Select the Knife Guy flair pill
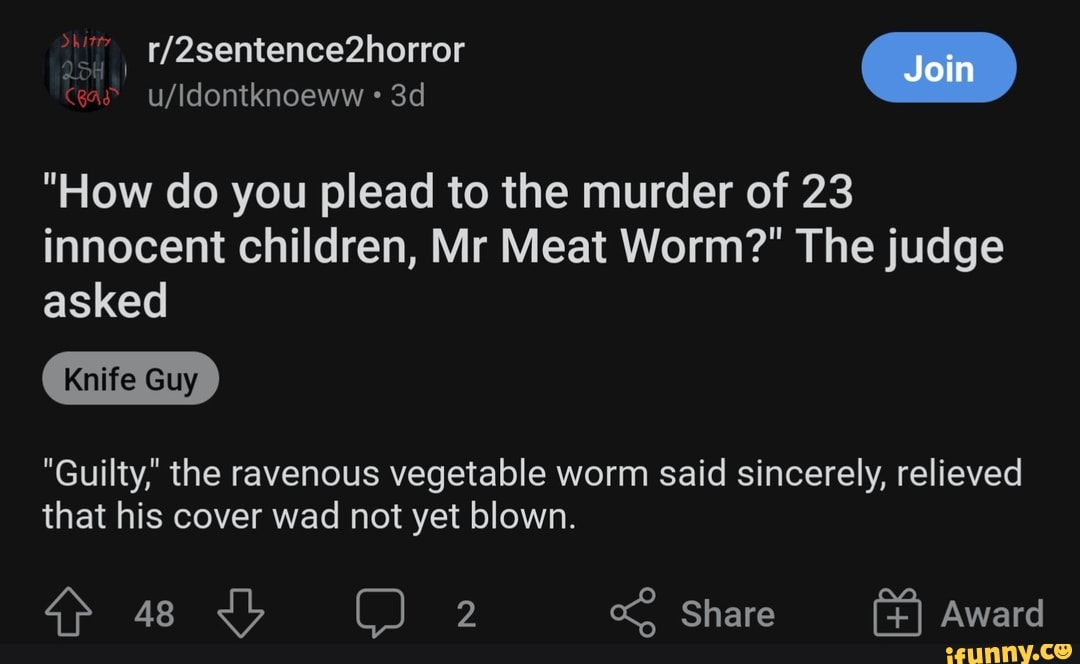The height and width of the screenshot is (664, 1080). pyautogui.click(x=130, y=378)
